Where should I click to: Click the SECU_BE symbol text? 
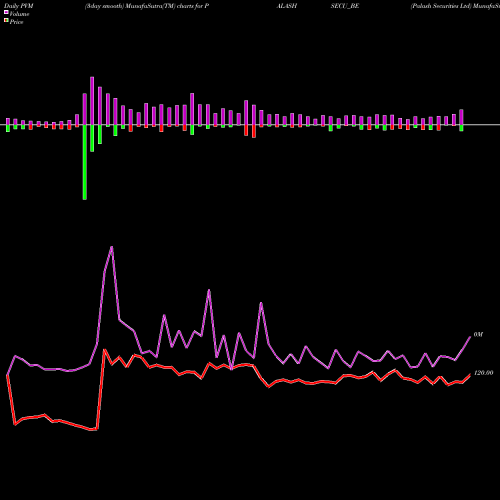coord(345,6)
